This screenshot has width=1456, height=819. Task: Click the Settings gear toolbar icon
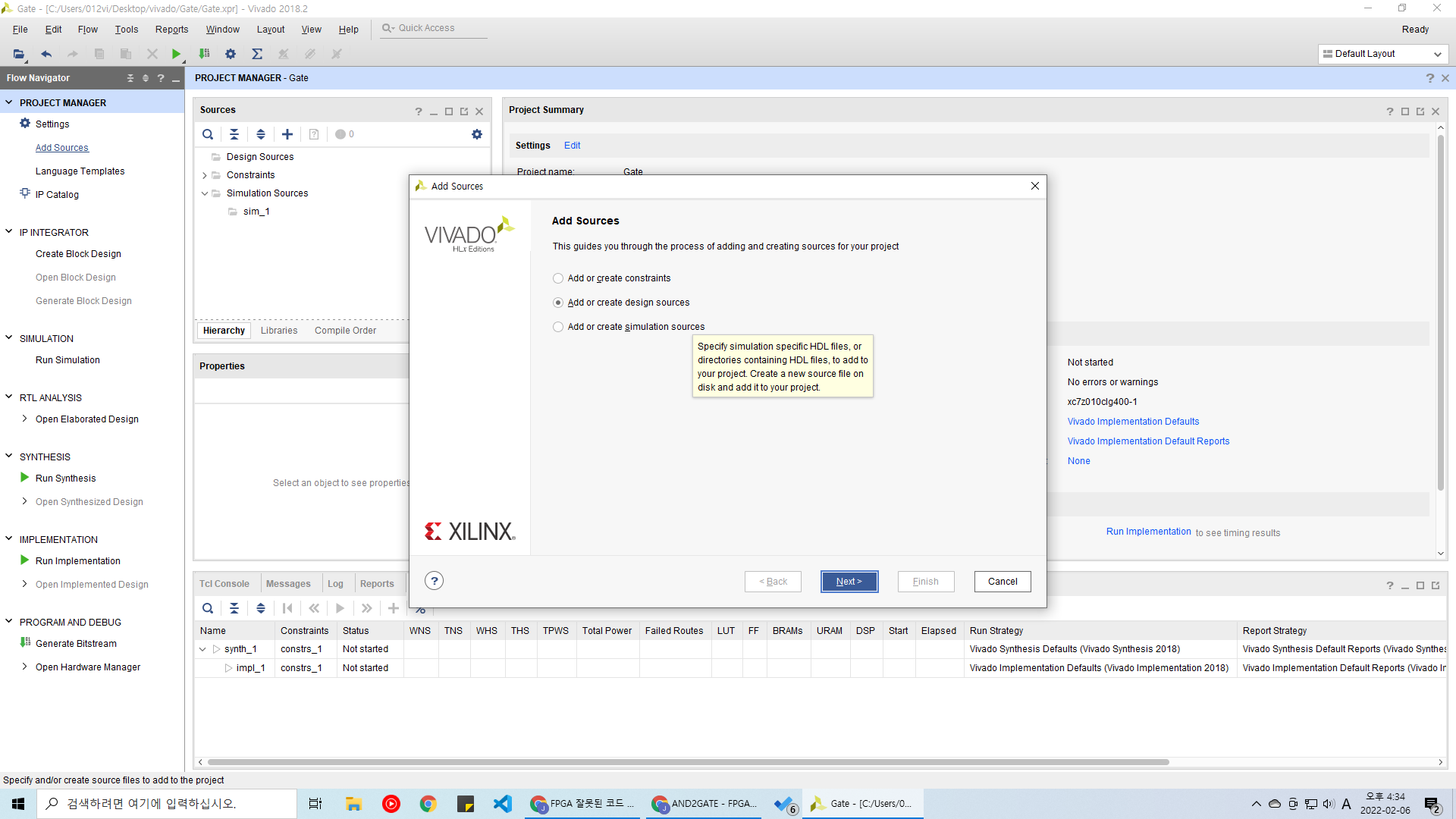(231, 54)
